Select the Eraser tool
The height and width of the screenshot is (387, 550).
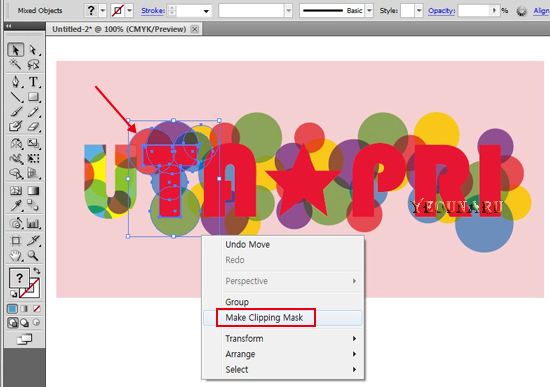[33, 126]
